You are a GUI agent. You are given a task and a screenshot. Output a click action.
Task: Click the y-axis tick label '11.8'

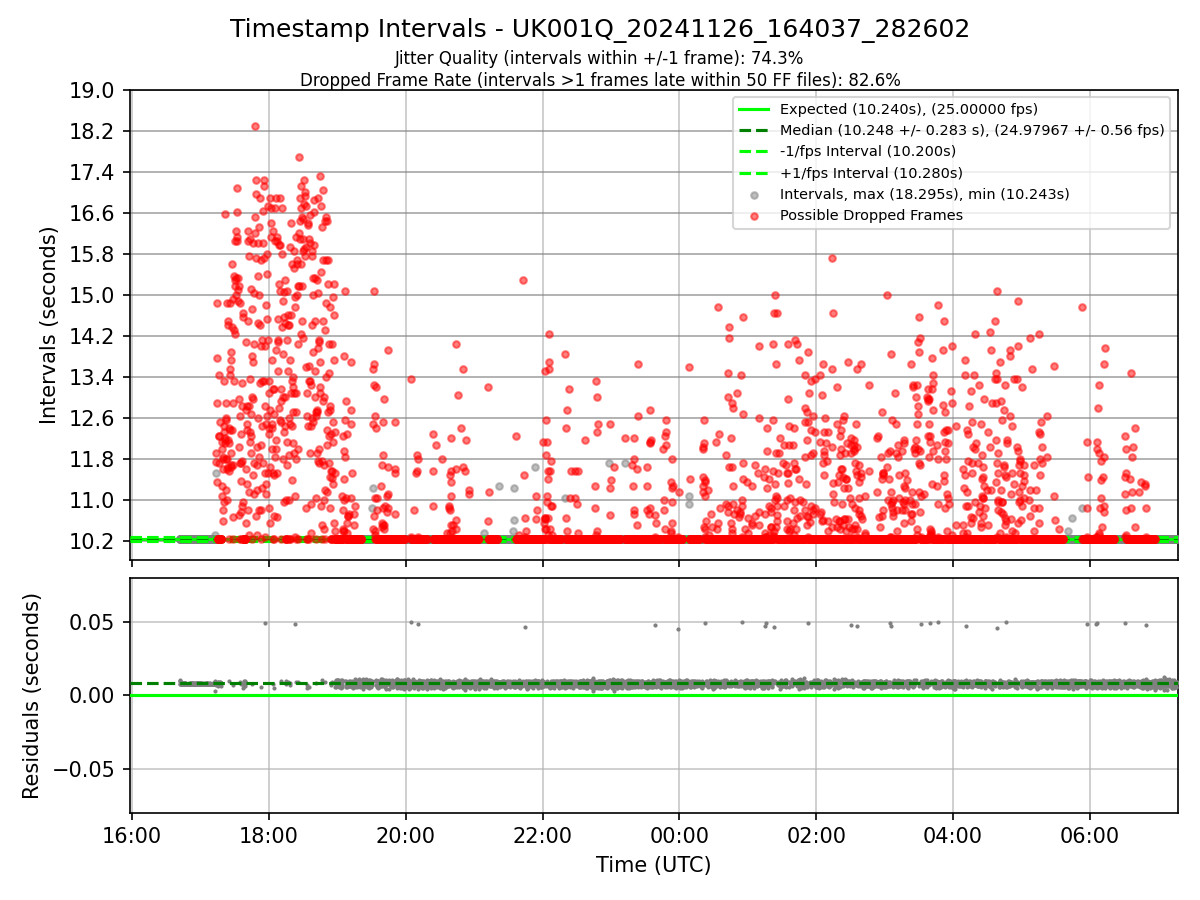point(92,459)
